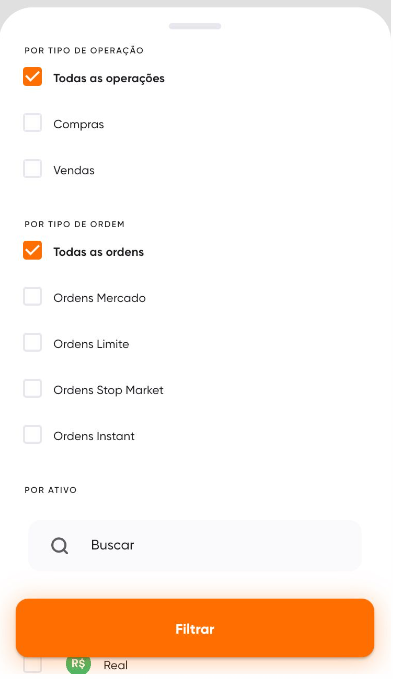Image resolution: width=393 pixels, height=679 pixels.
Task: Click the magnifying glass search icon
Action: click(x=59, y=546)
